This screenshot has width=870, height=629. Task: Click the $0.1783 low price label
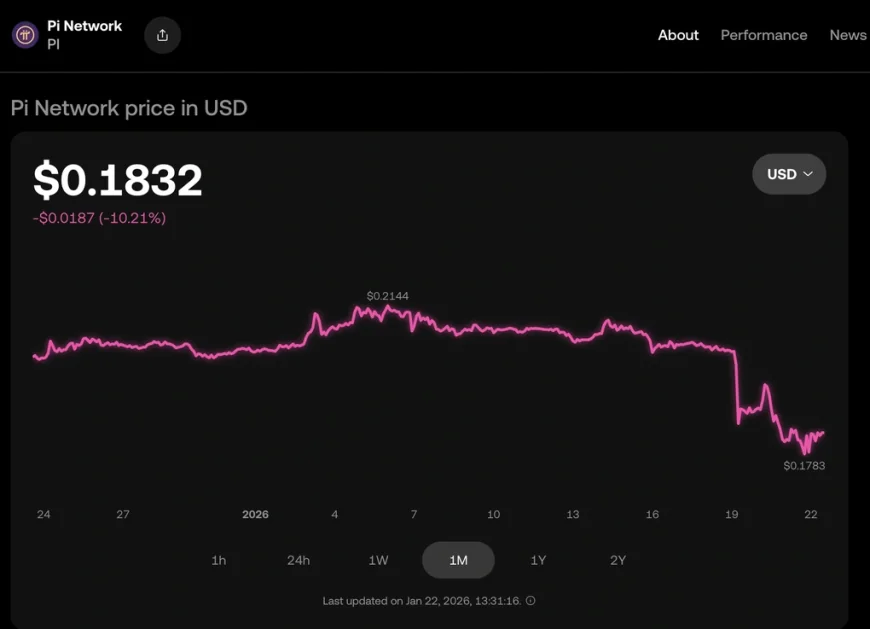tap(804, 466)
